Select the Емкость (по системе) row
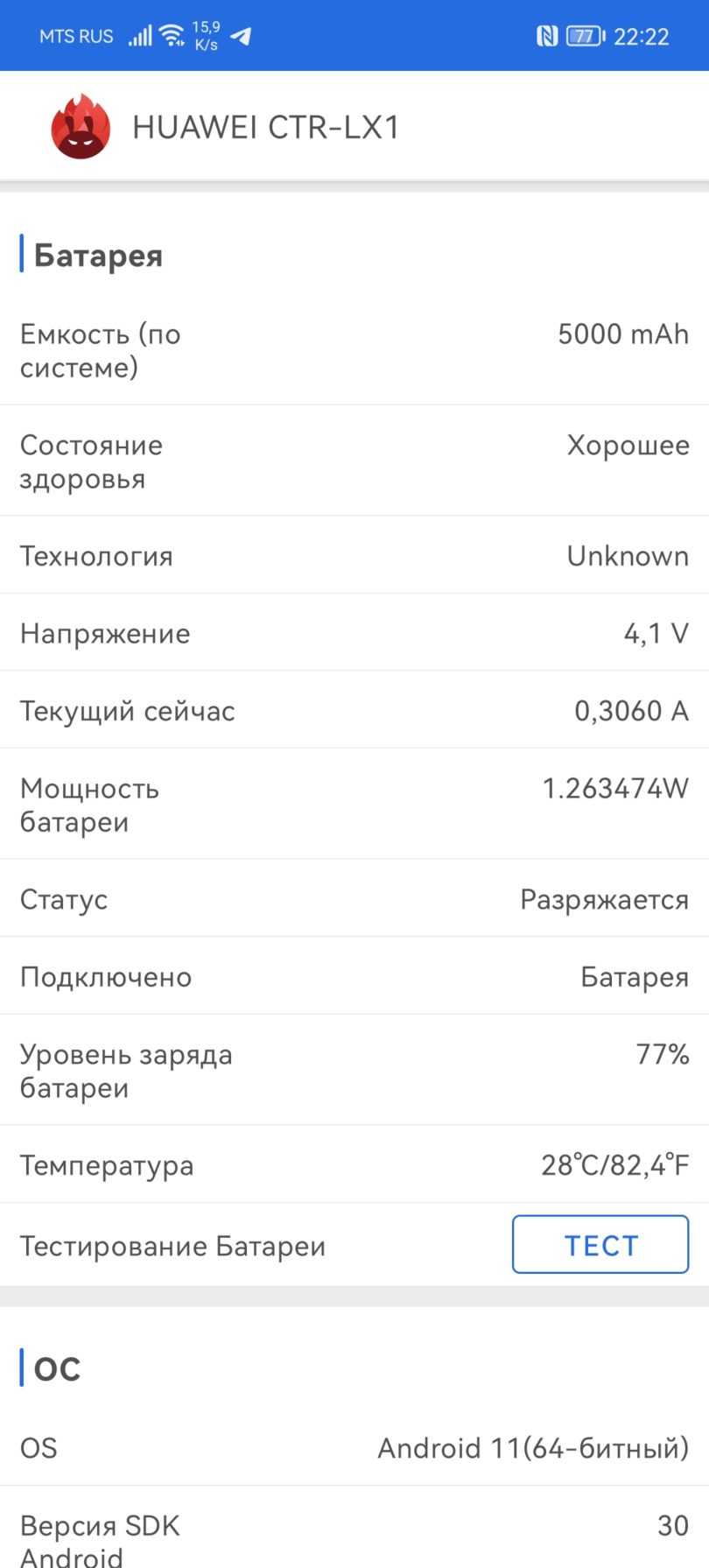The height and width of the screenshot is (1568, 709). [354, 350]
